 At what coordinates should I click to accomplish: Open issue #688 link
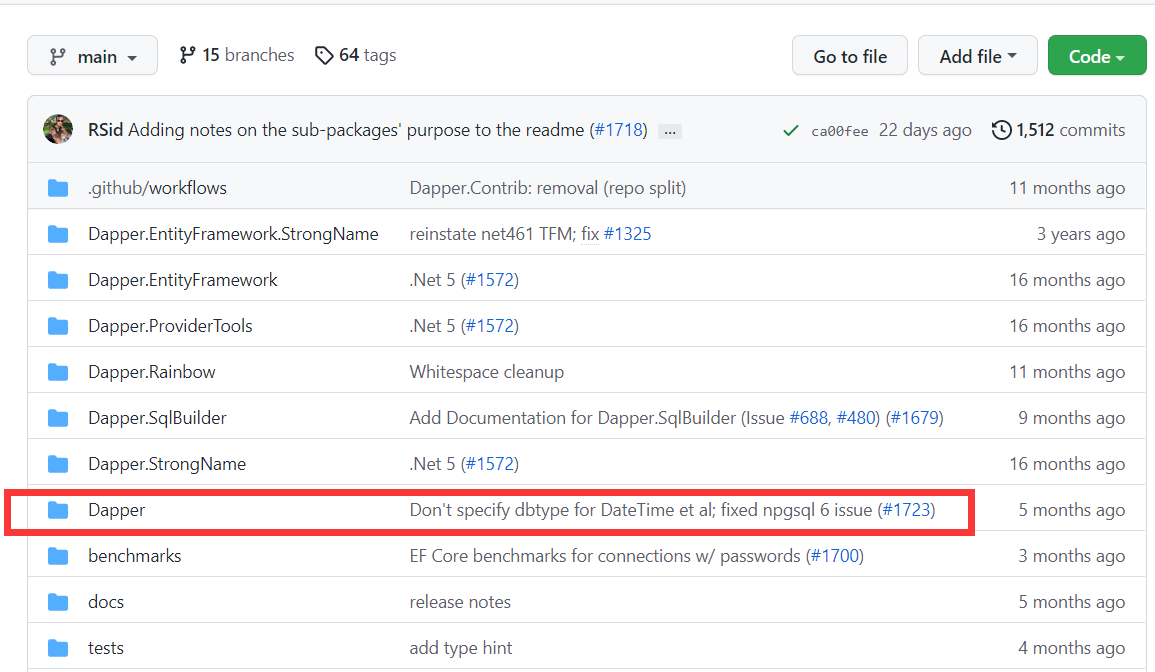[809, 418]
